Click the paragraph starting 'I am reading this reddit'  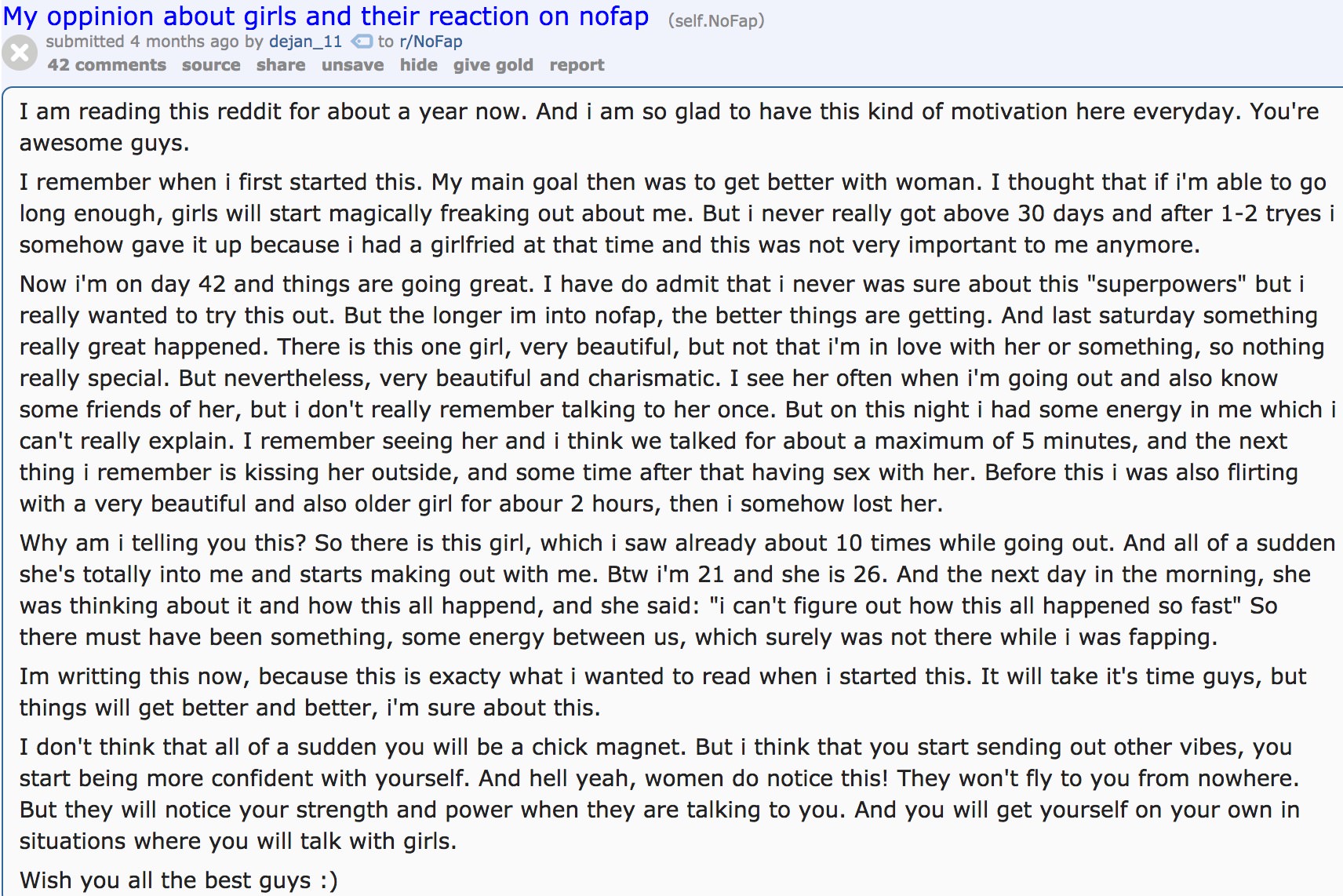tap(669, 127)
